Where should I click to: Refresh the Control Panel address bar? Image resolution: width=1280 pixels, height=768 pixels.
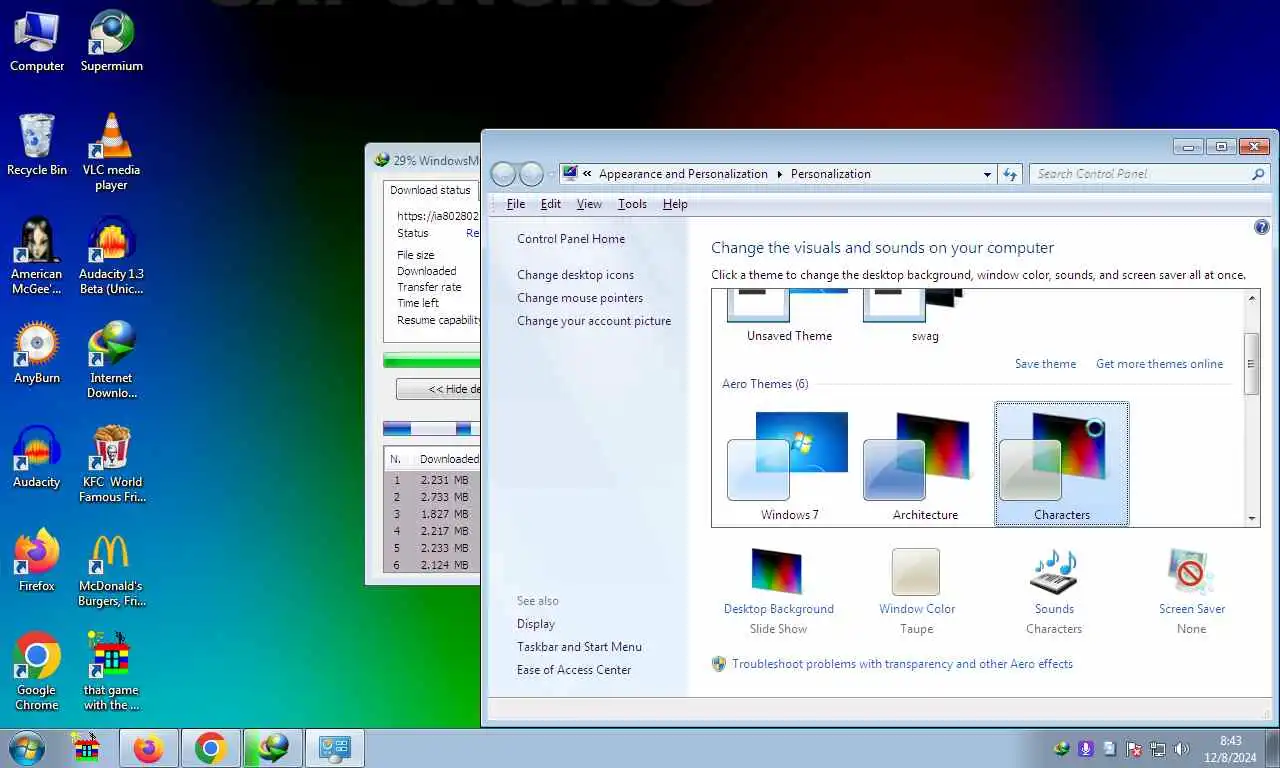click(x=1011, y=174)
